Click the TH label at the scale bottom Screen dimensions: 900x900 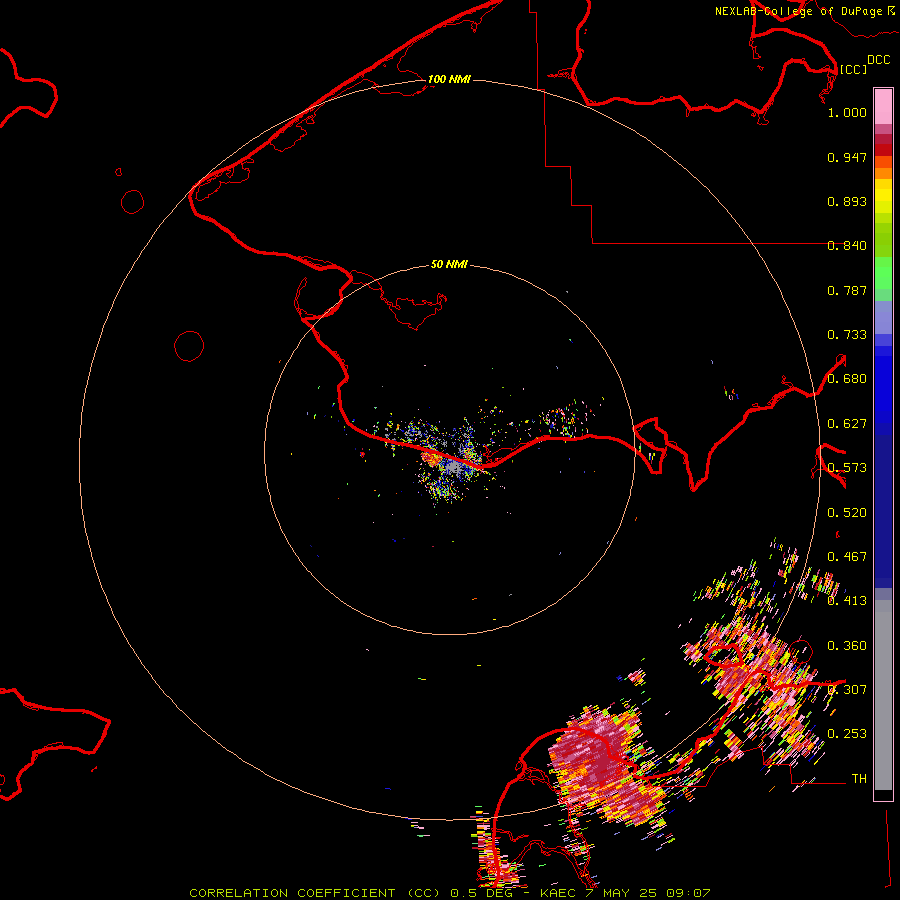(859, 779)
